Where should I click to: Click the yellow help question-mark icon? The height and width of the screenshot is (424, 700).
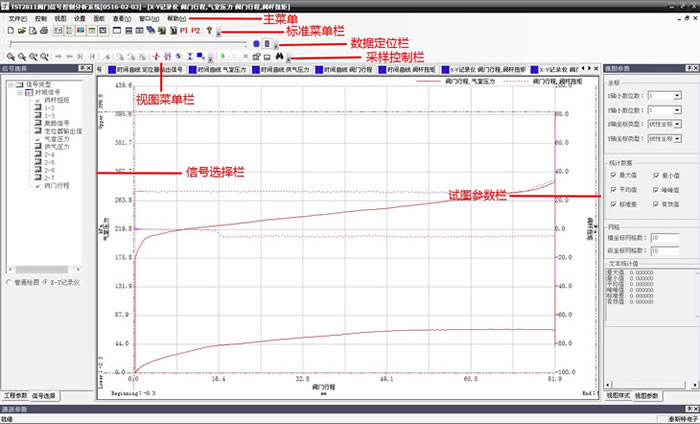[211, 32]
